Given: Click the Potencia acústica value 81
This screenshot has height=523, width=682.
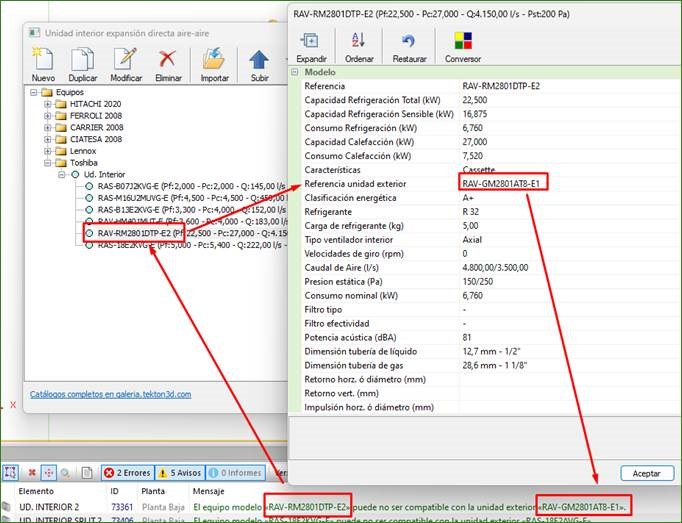Looking at the screenshot, I should (x=467, y=337).
